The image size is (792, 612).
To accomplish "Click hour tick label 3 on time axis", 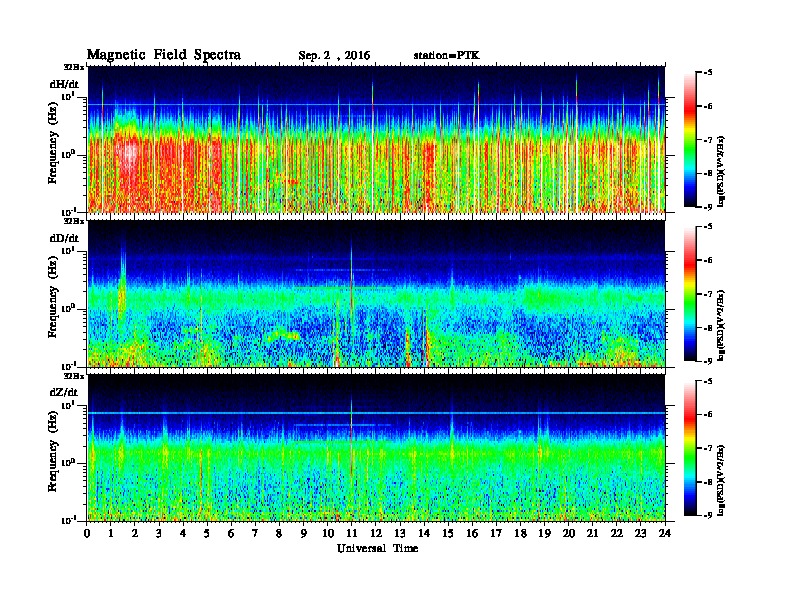I will (159, 534).
